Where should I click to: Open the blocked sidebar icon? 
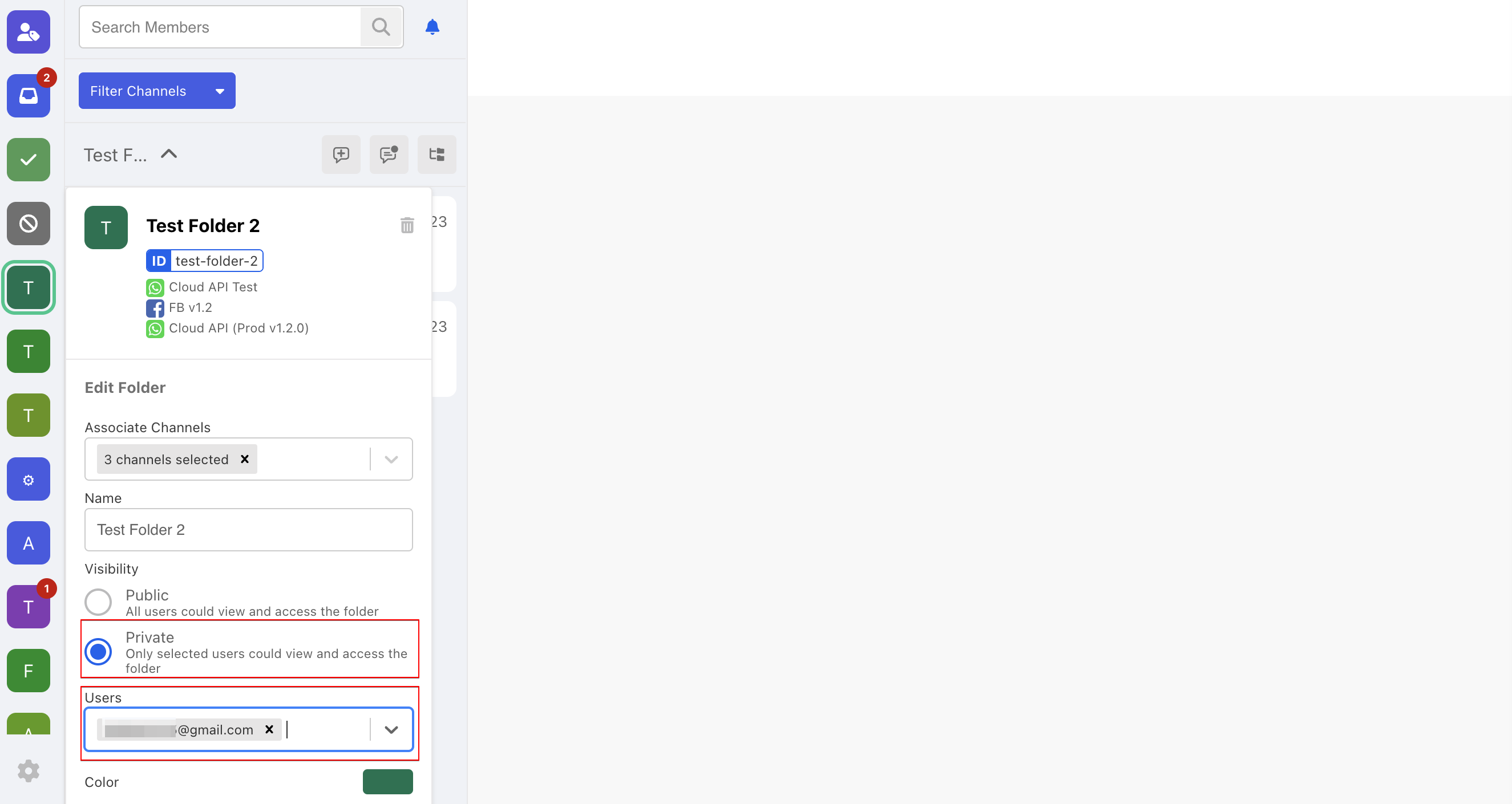[x=28, y=224]
